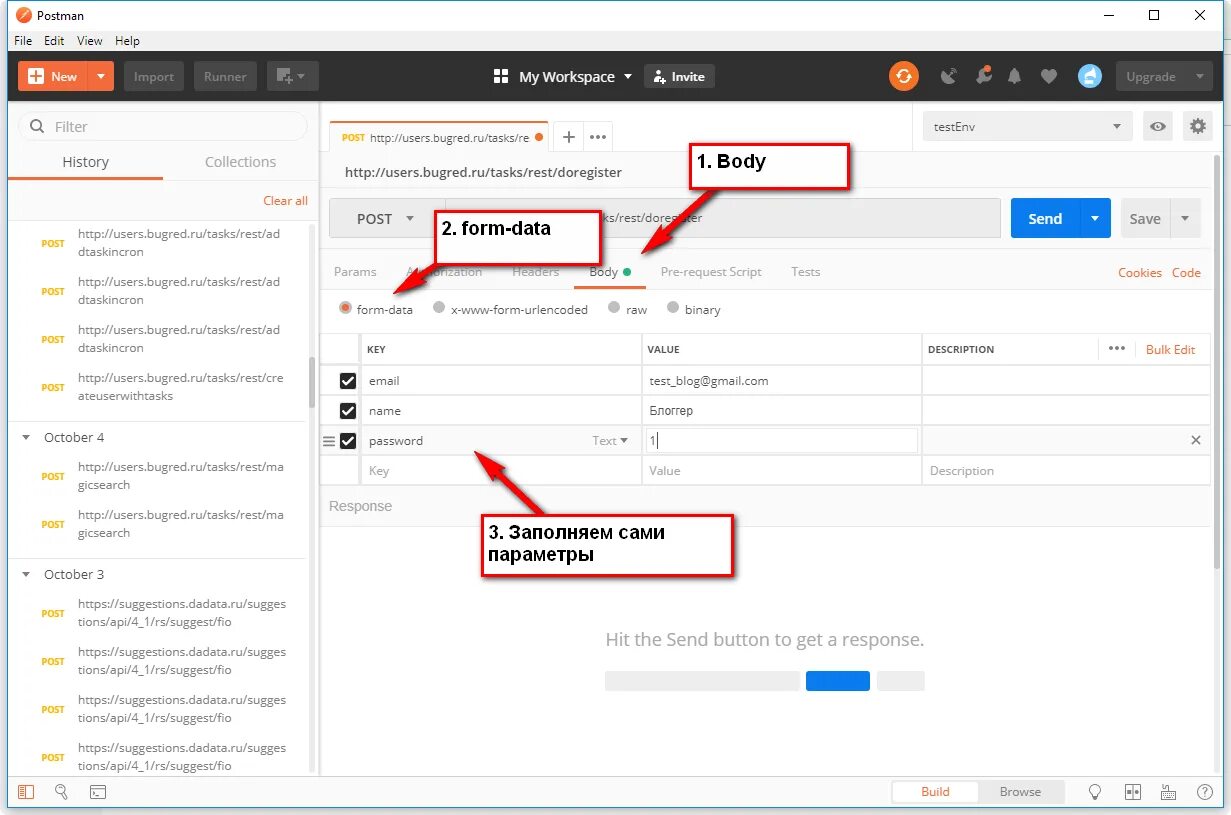Click Clear all history link
The width and height of the screenshot is (1231, 815).
(x=285, y=201)
